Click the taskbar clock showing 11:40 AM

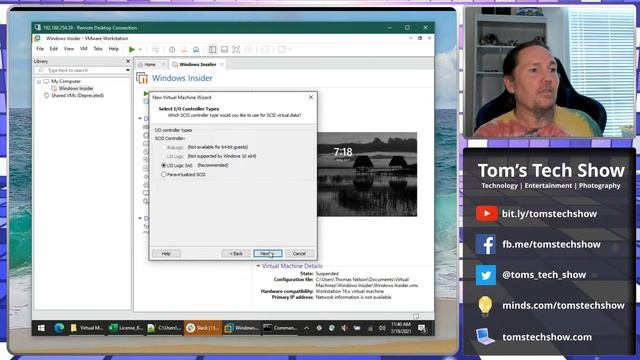click(x=401, y=328)
